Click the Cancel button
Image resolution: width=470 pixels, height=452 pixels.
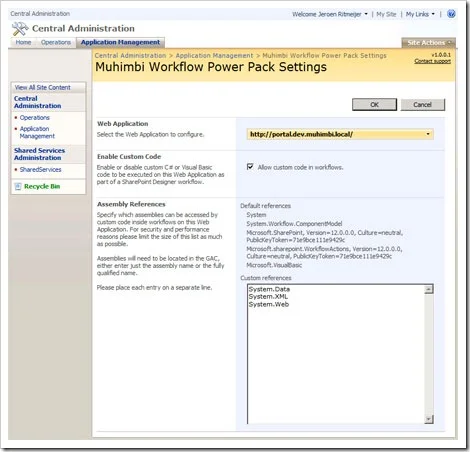(422, 105)
